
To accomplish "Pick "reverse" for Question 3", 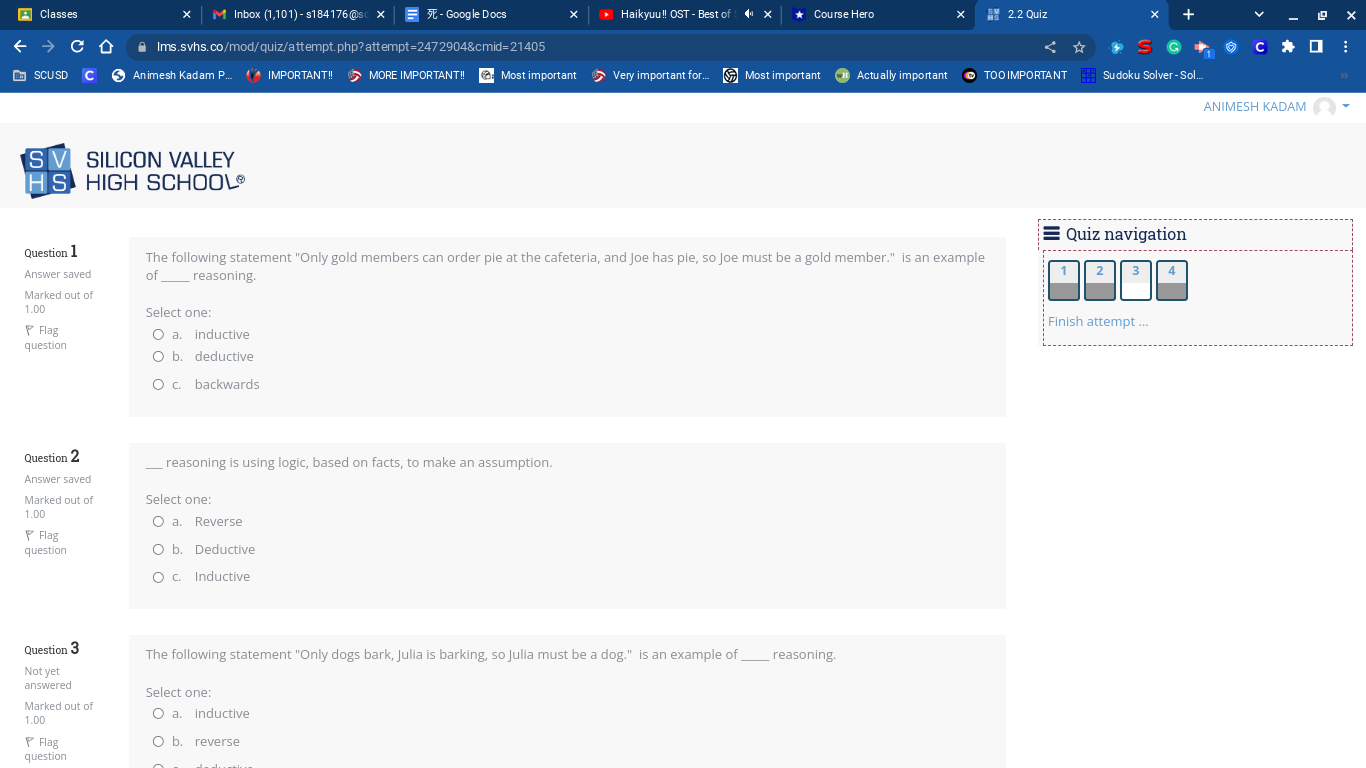I will (x=158, y=741).
